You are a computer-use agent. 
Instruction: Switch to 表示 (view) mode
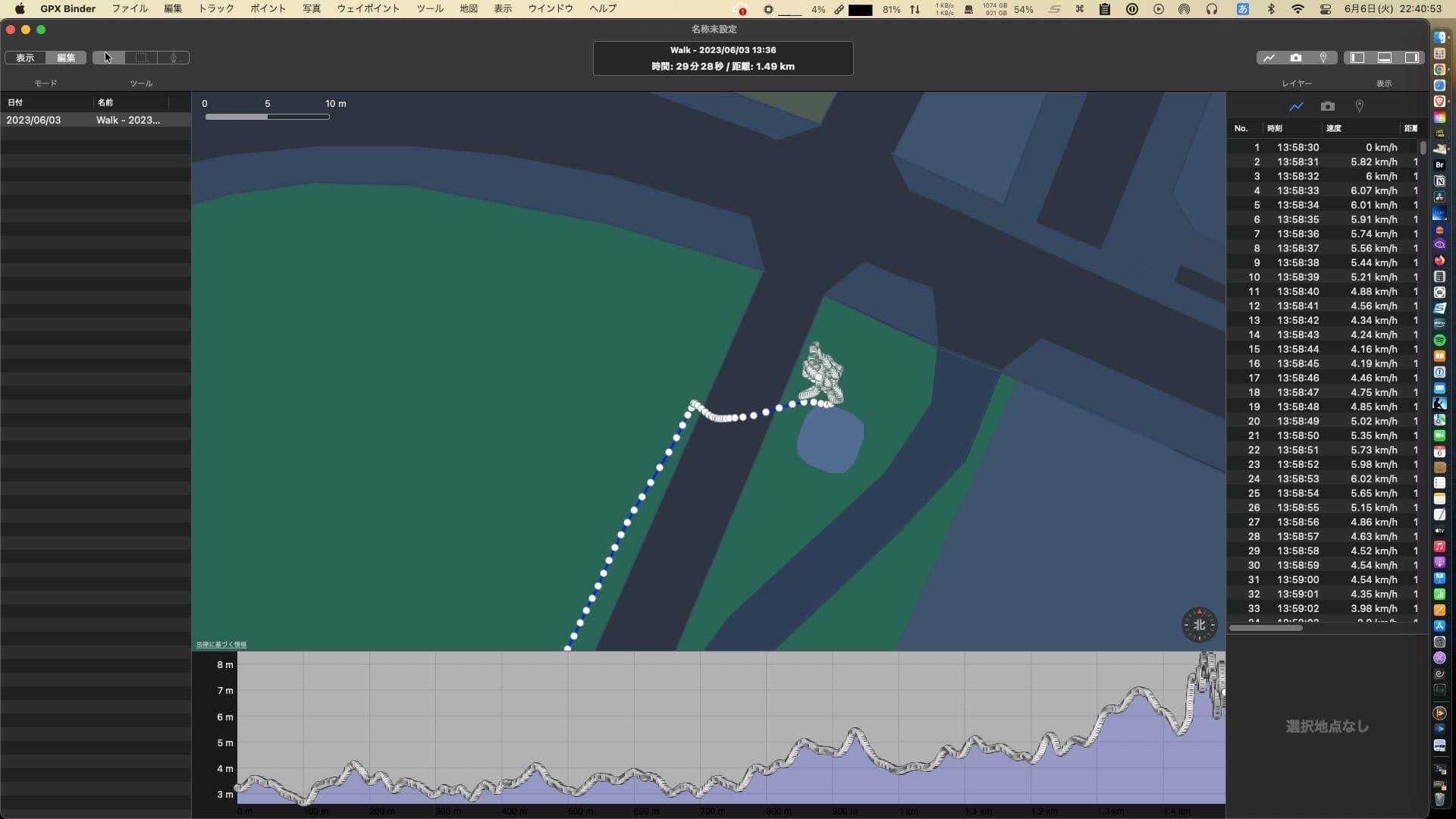25,58
